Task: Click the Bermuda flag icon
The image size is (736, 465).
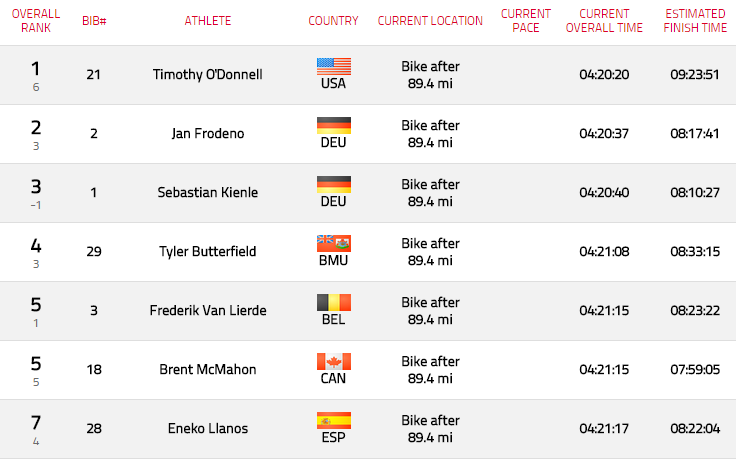Action: [x=334, y=244]
